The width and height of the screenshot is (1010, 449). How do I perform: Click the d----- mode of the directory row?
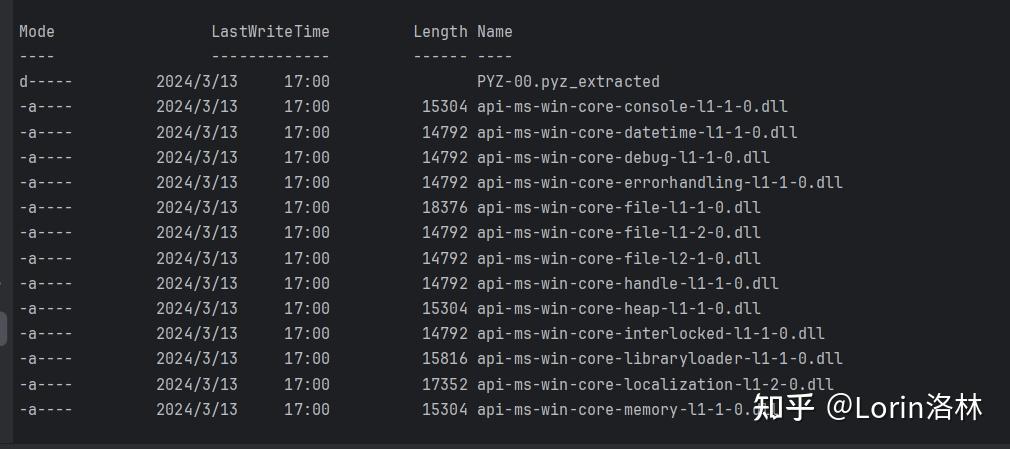click(46, 82)
